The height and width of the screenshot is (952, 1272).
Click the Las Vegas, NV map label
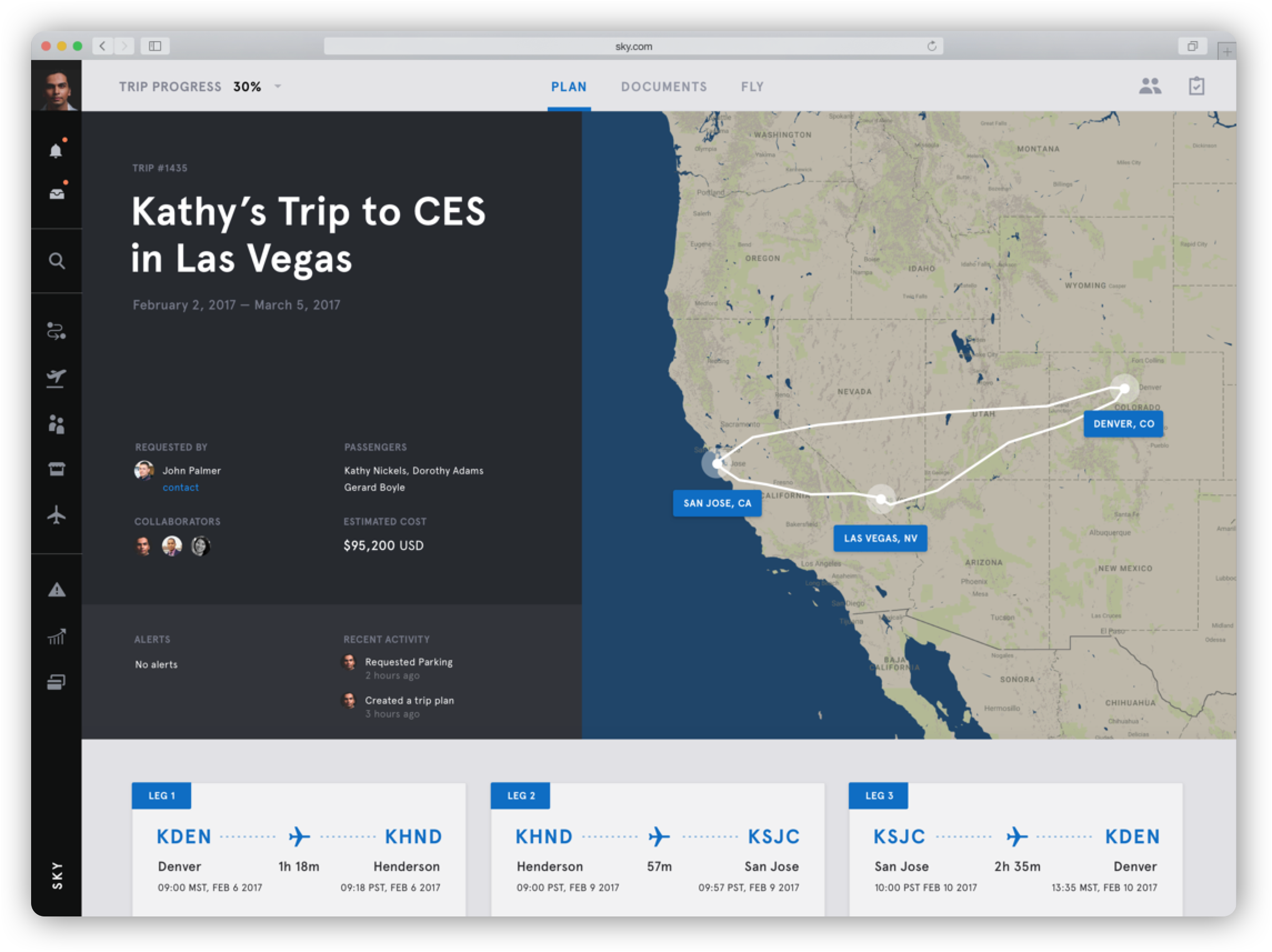pyautogui.click(x=880, y=538)
